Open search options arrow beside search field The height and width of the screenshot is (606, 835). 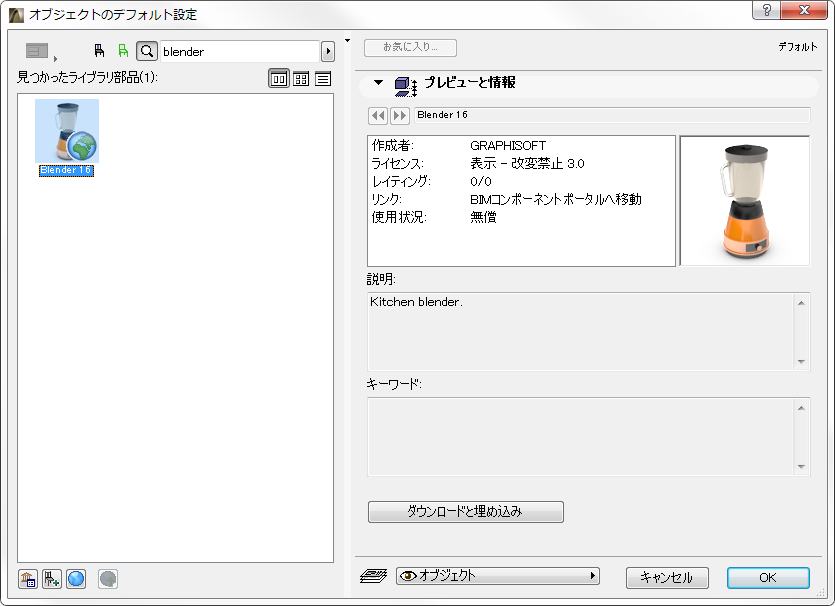(328, 52)
